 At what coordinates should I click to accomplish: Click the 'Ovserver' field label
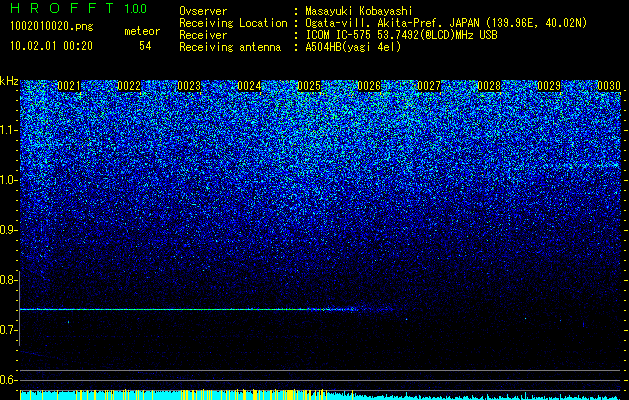pos(203,11)
